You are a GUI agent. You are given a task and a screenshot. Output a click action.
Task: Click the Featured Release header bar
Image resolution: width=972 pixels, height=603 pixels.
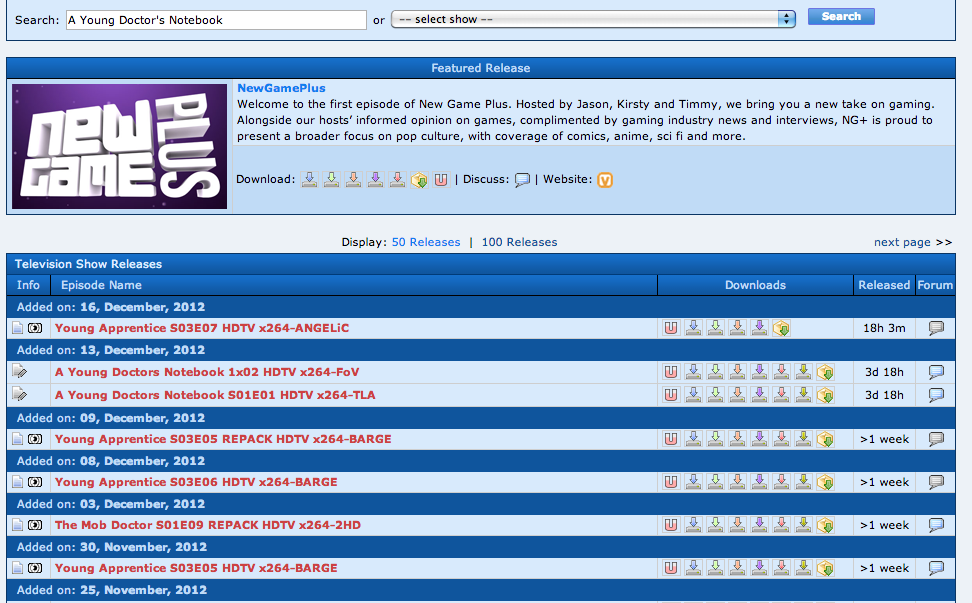(x=480, y=68)
